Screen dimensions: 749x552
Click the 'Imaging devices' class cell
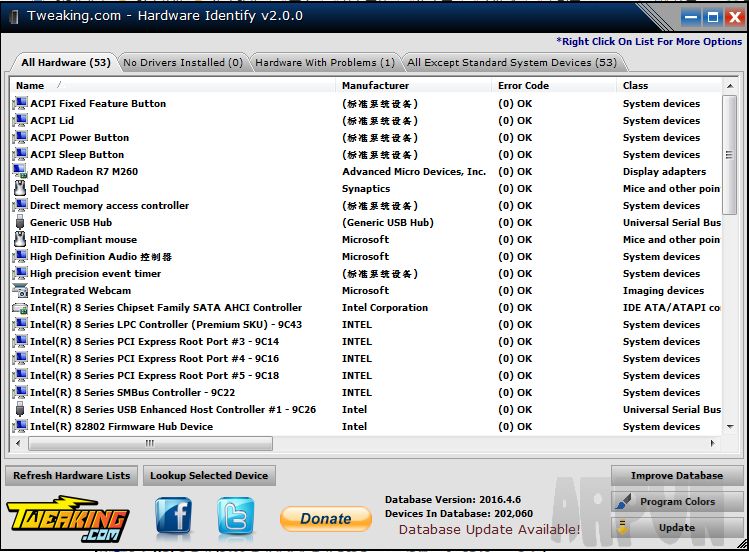pos(663,290)
